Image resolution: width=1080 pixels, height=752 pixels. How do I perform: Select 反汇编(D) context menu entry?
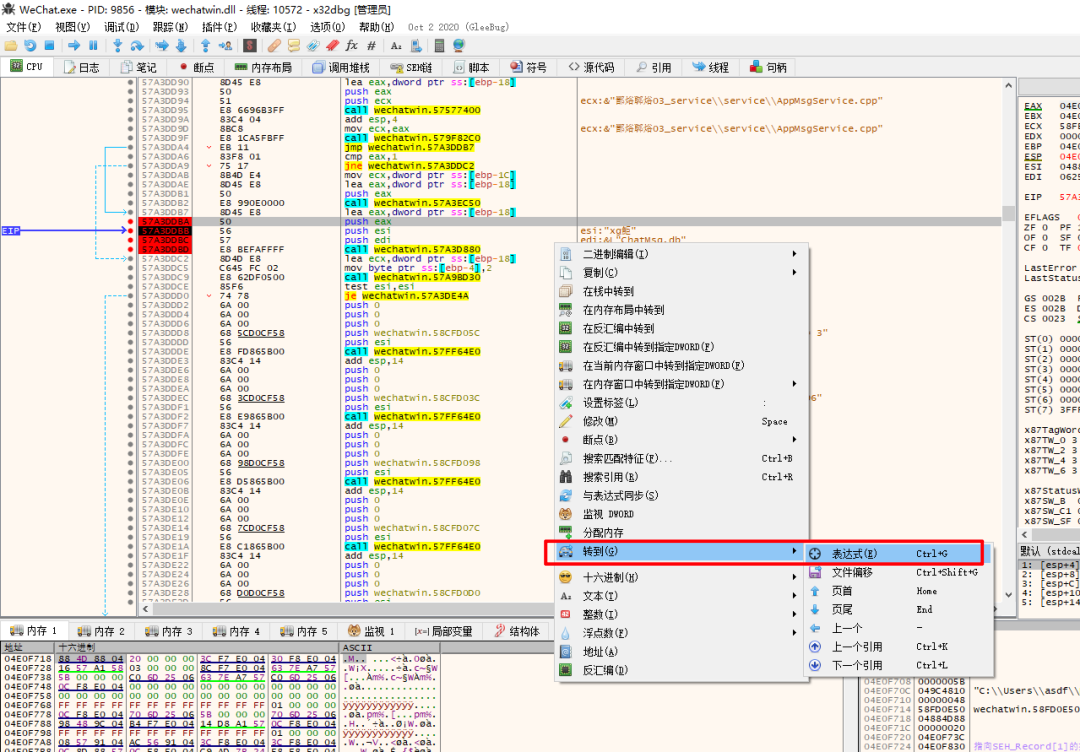click(x=681, y=670)
